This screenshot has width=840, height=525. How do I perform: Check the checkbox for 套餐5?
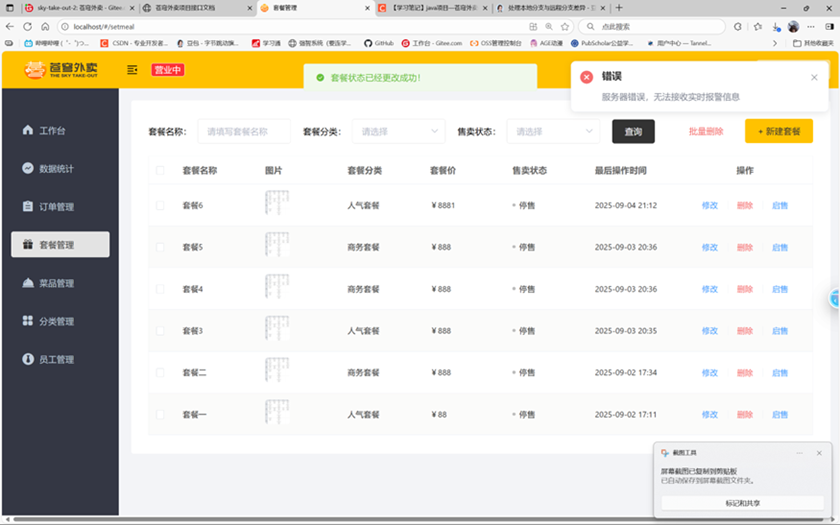pyautogui.click(x=160, y=247)
